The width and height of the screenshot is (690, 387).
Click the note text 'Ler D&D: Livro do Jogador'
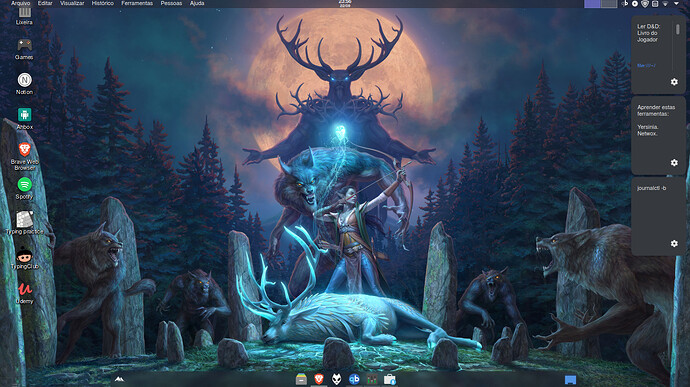pyautogui.click(x=649, y=33)
